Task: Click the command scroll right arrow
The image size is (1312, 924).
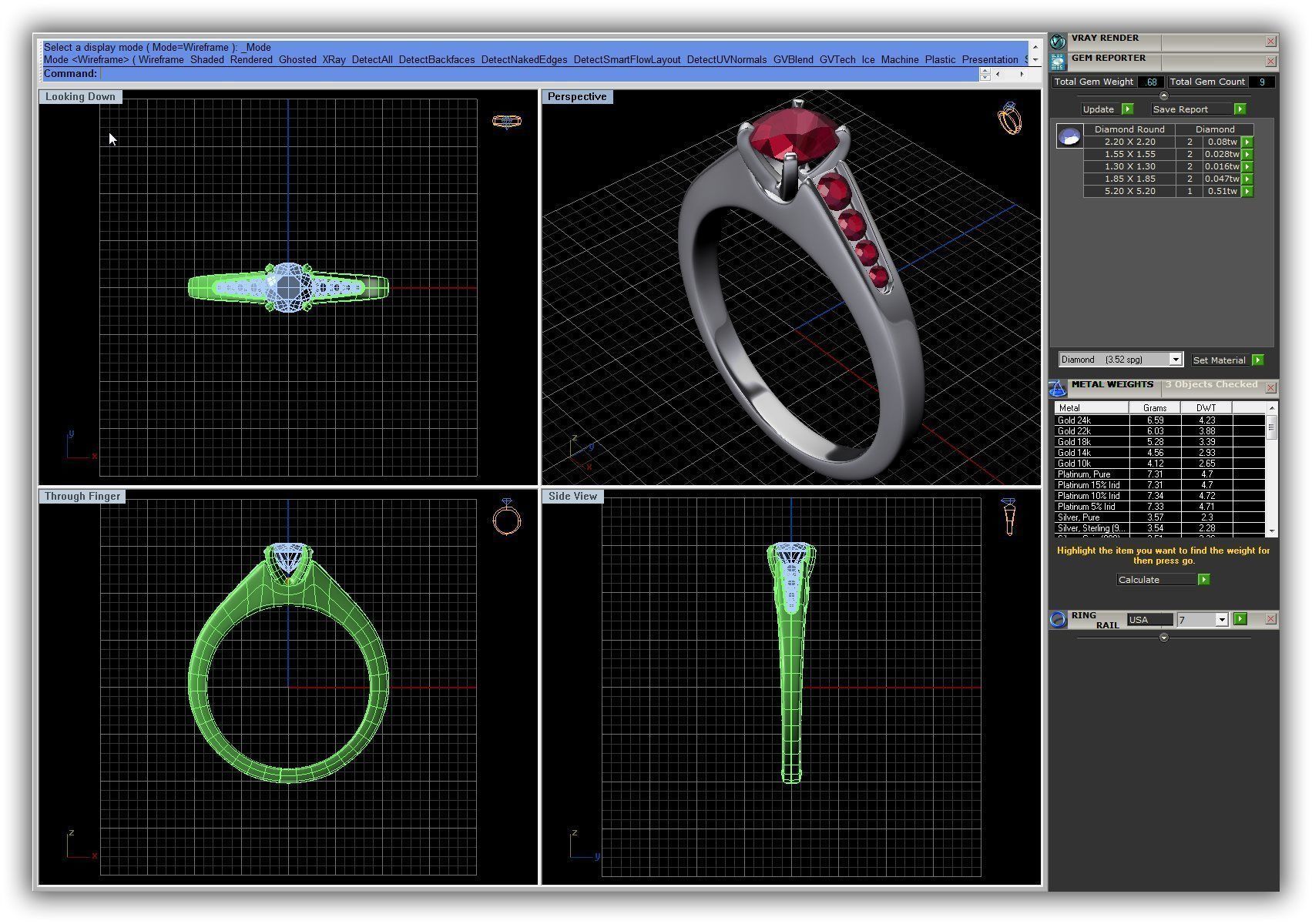Action: (1022, 74)
